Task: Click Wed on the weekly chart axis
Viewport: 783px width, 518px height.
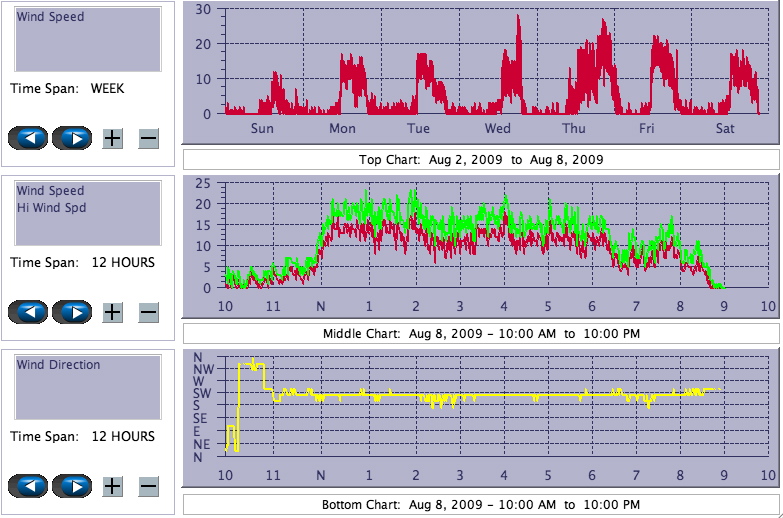Action: pyautogui.click(x=497, y=129)
